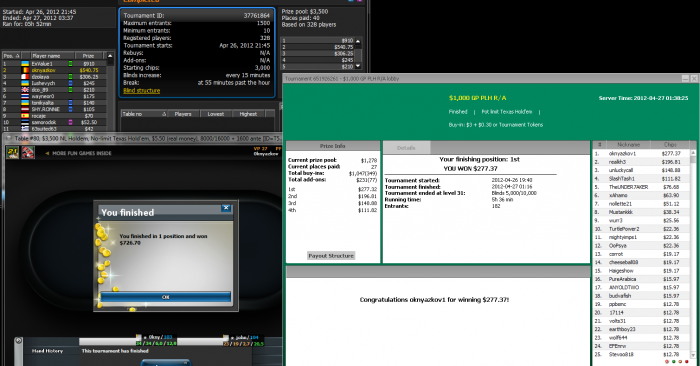Click the Finished status label in lobby
The image size is (700, 366).
pyautogui.click(x=458, y=112)
